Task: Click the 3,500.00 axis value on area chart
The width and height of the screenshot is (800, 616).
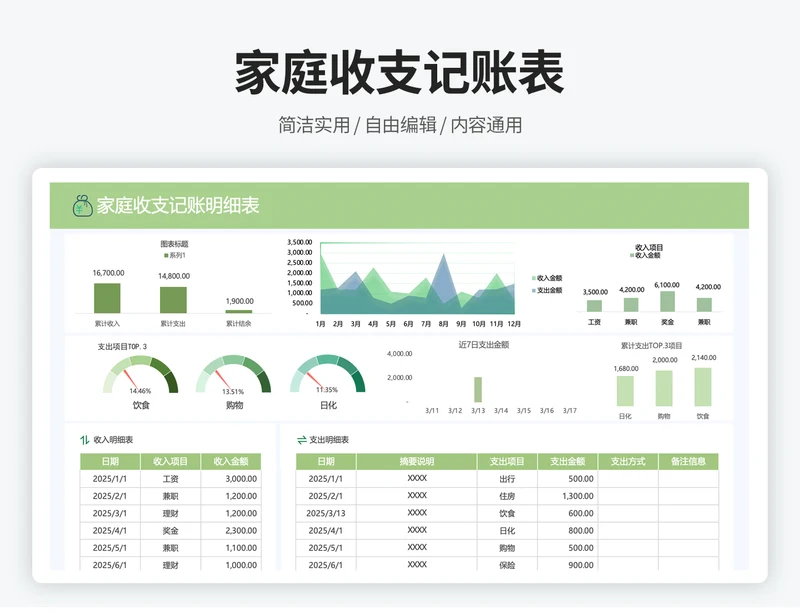Action: [299, 242]
